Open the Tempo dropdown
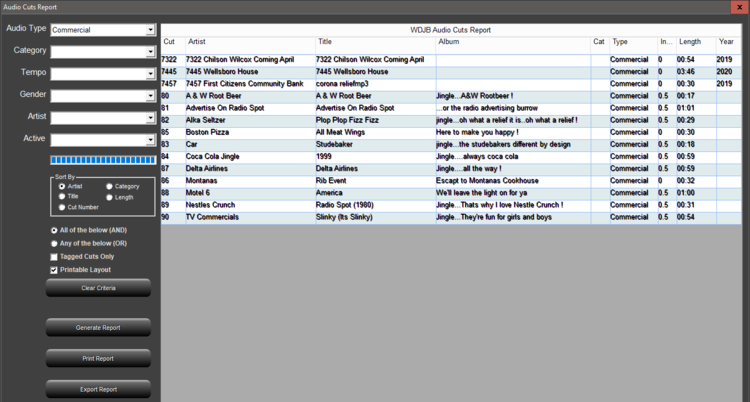 click(x=150, y=74)
